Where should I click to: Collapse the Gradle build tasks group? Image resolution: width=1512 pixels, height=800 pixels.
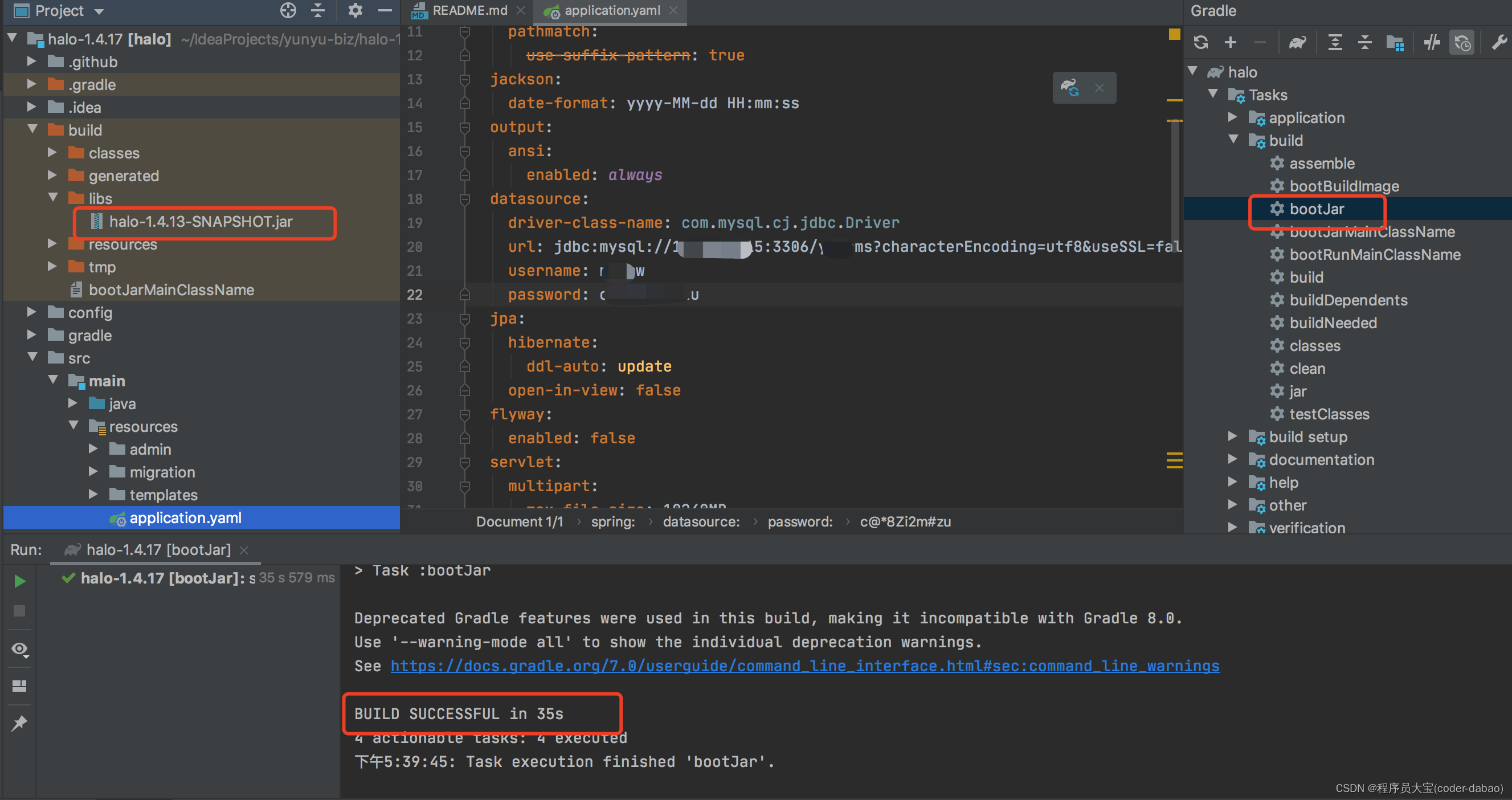(x=1233, y=140)
